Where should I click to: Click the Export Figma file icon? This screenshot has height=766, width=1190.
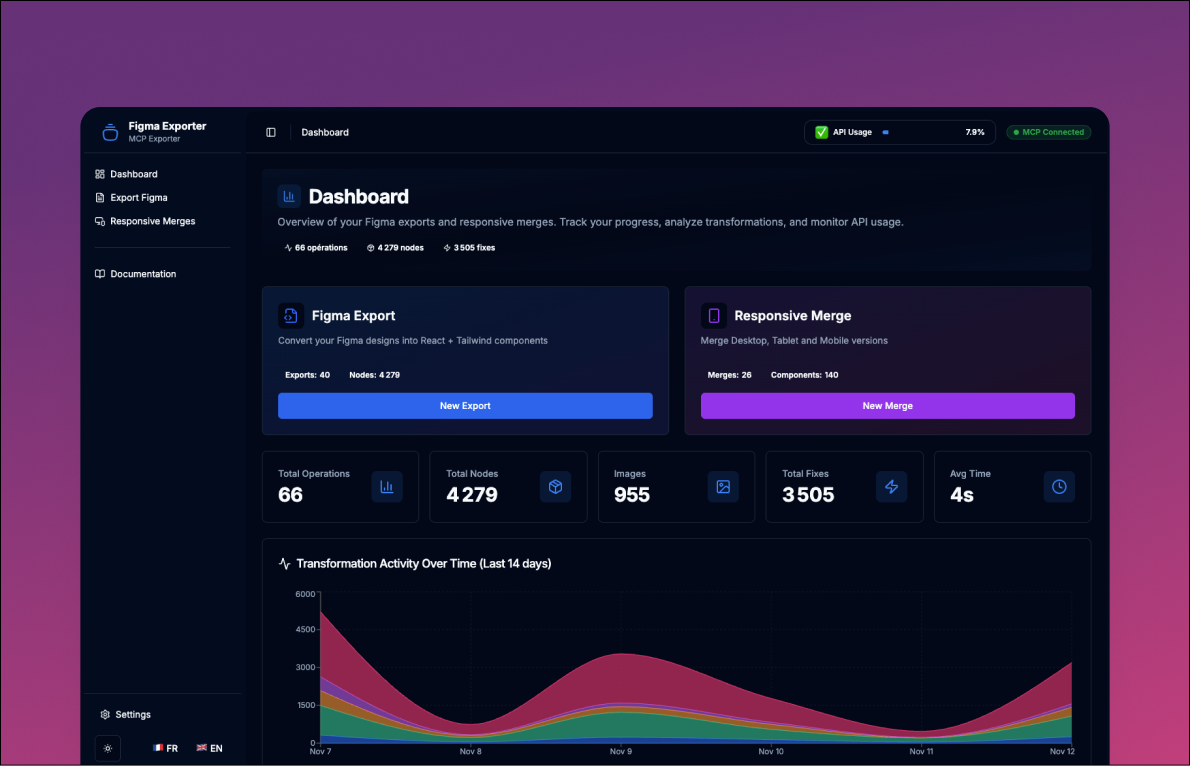tap(99, 197)
